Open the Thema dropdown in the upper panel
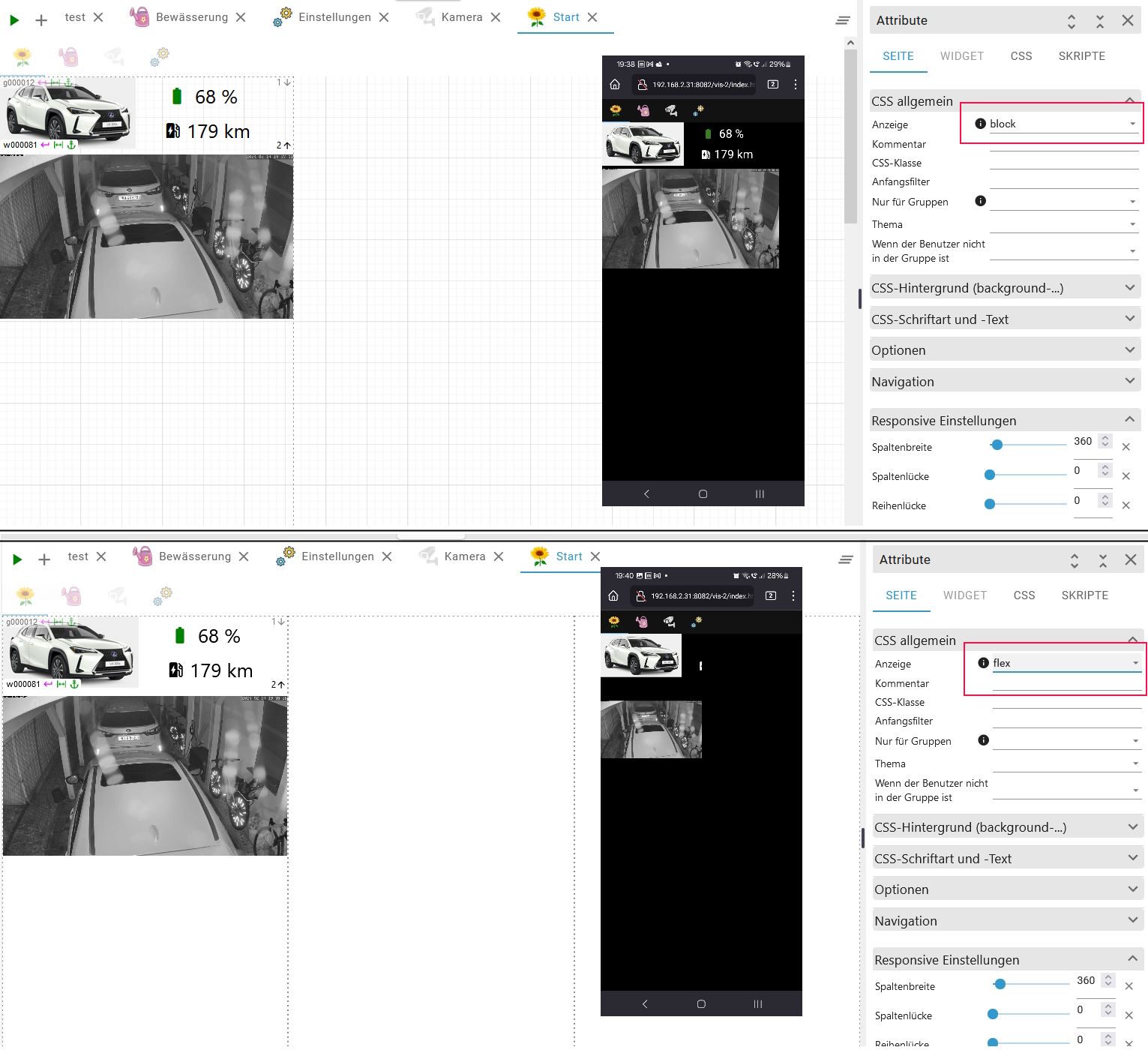 click(1063, 224)
